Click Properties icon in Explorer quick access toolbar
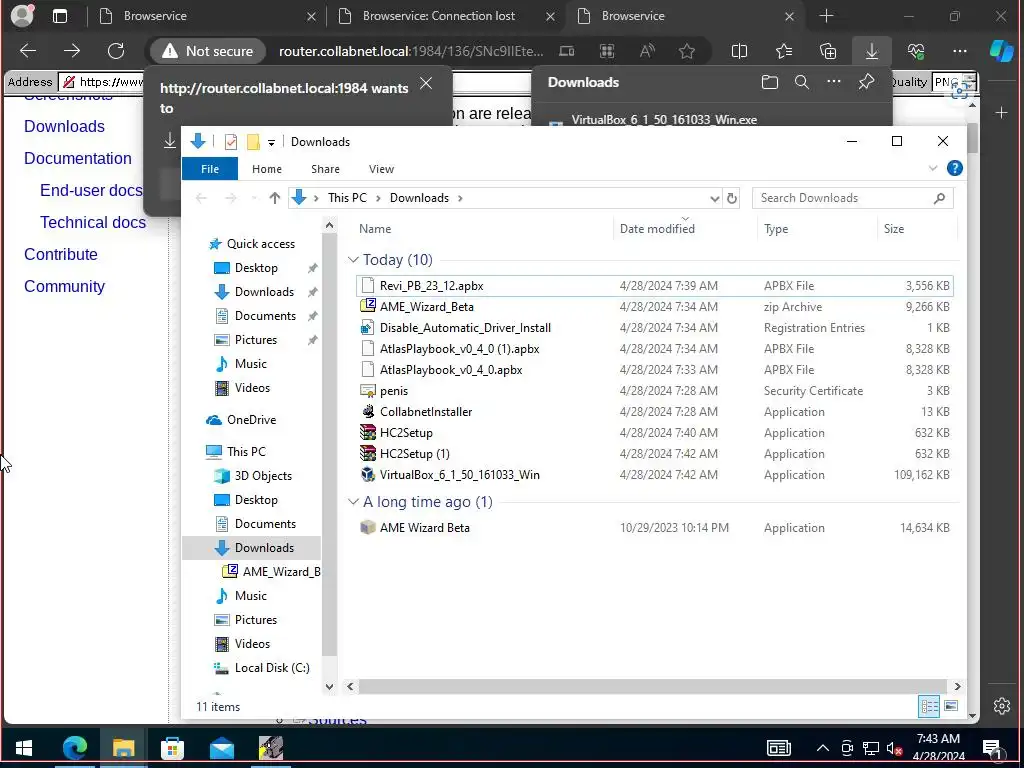 pyautogui.click(x=231, y=142)
